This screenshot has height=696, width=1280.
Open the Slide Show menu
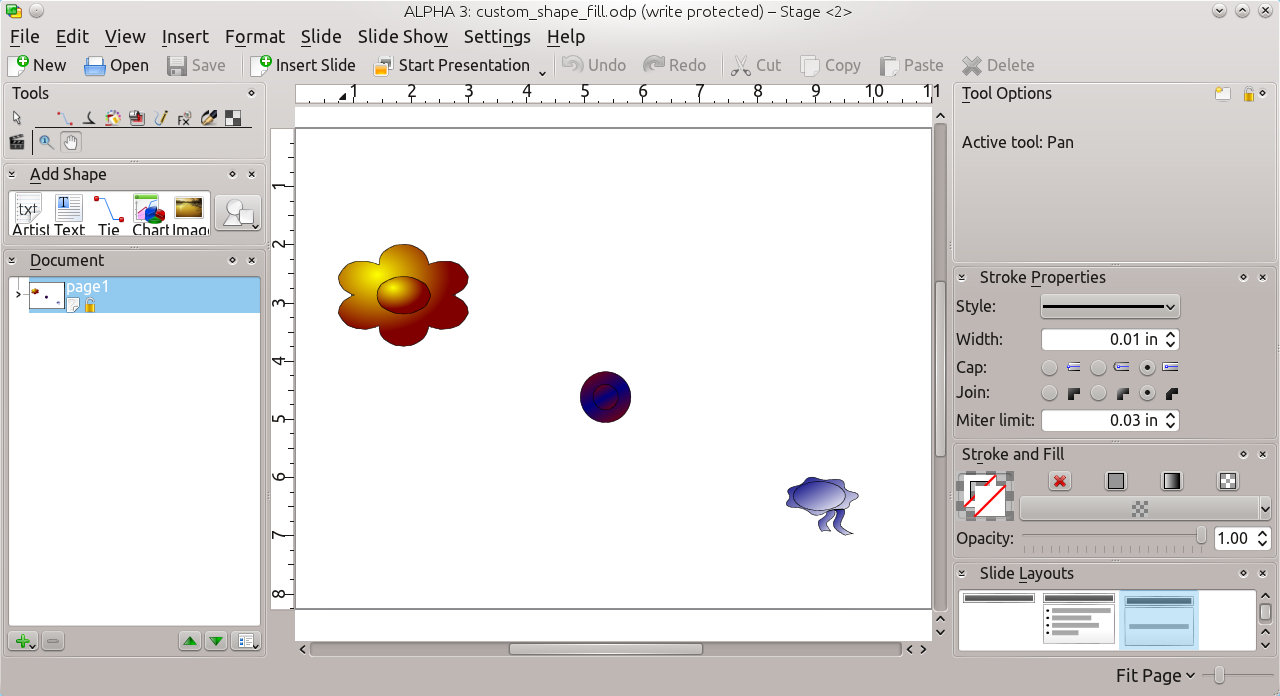(x=402, y=37)
